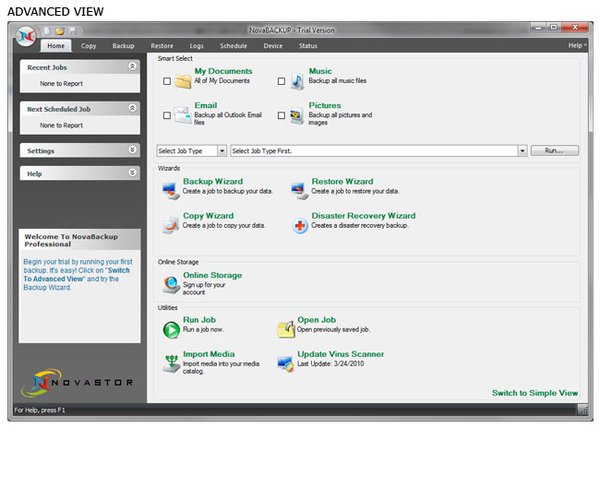Click the Backup Wizard icon
Viewport: 600px width, 488px height.
tap(171, 191)
